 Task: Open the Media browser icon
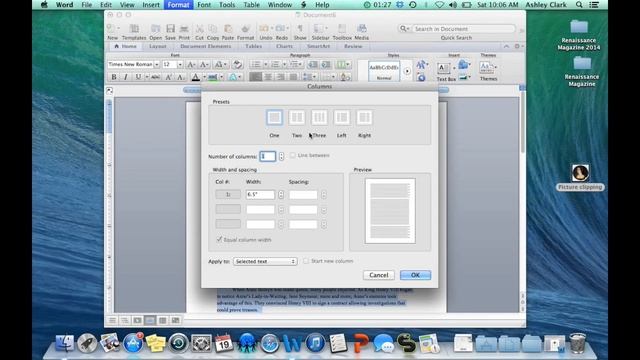(362, 28)
